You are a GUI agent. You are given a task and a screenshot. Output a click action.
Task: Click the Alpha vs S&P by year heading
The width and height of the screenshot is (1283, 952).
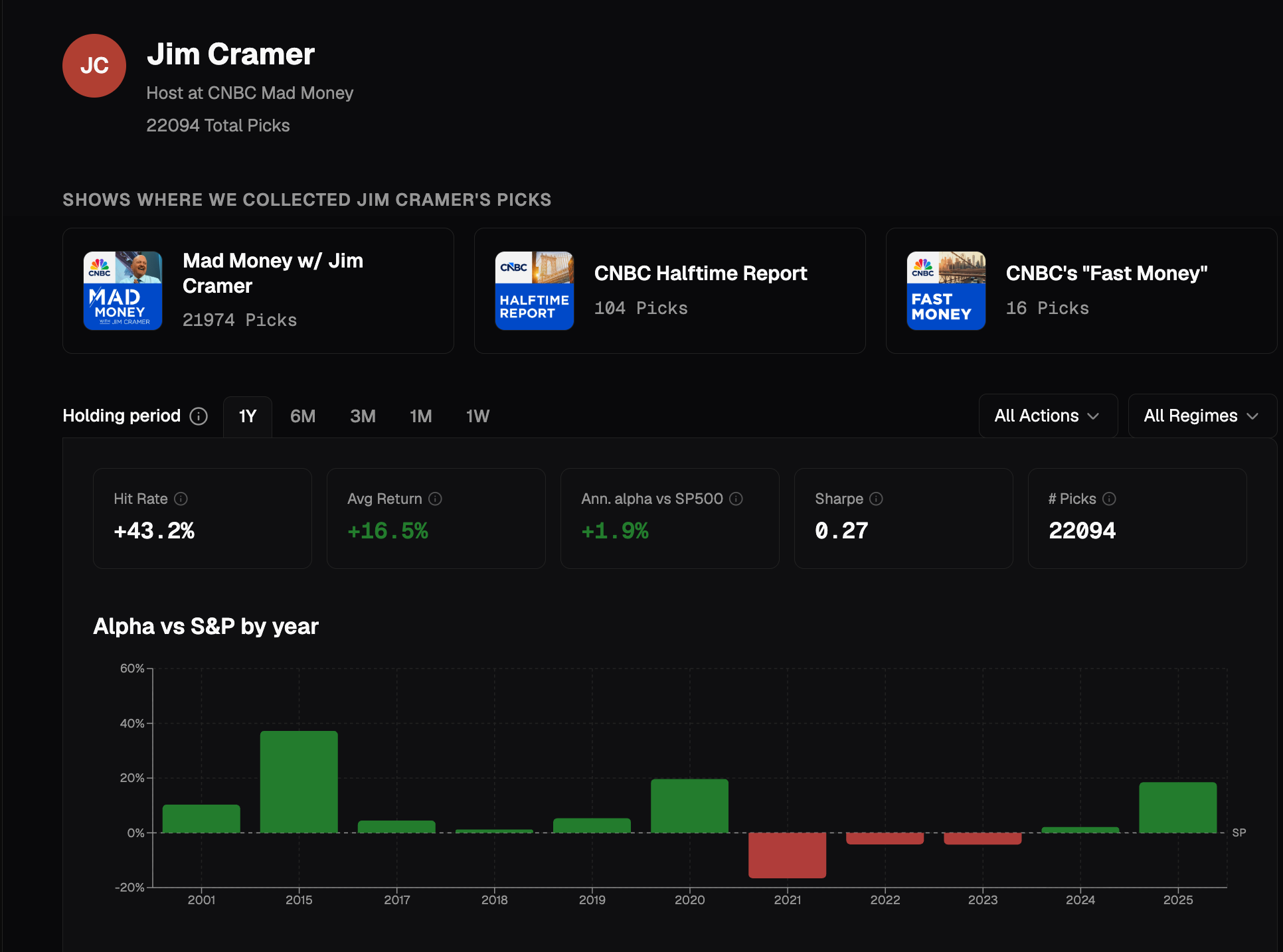click(x=206, y=626)
